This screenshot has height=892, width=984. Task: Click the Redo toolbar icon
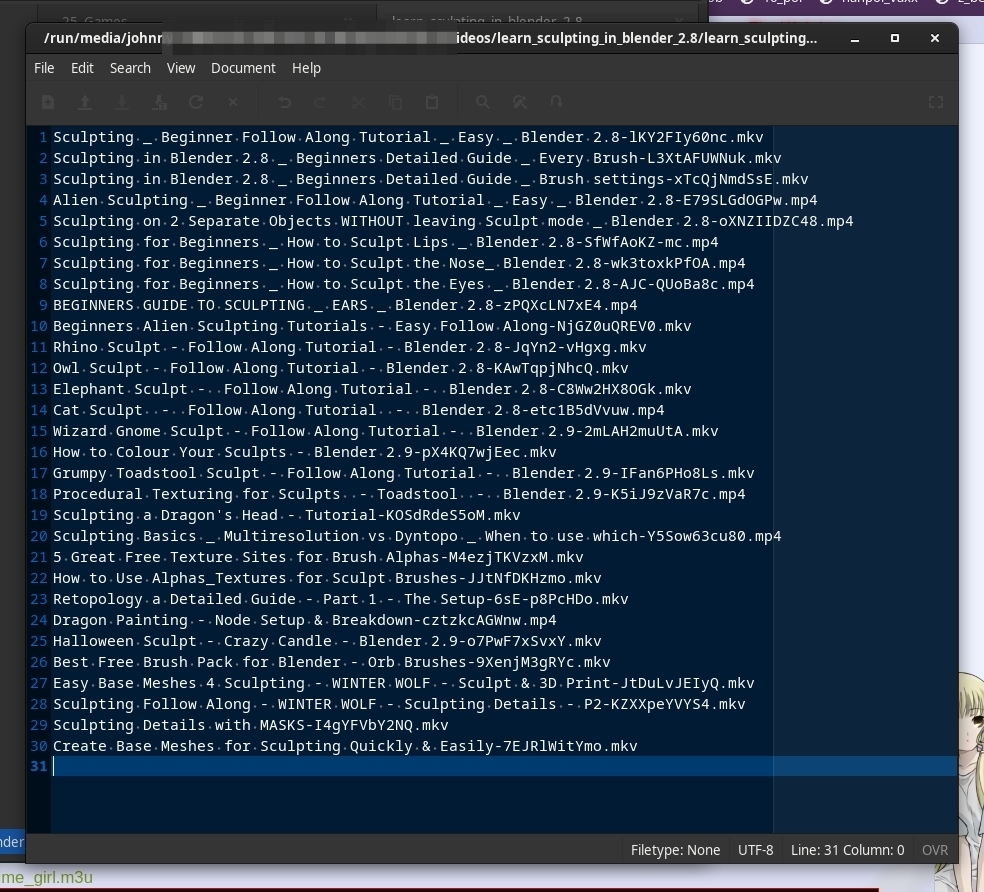[x=321, y=102]
